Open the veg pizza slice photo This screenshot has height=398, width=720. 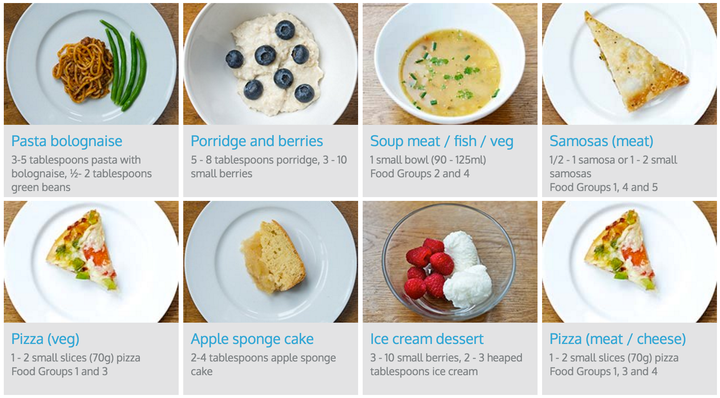(x=91, y=262)
